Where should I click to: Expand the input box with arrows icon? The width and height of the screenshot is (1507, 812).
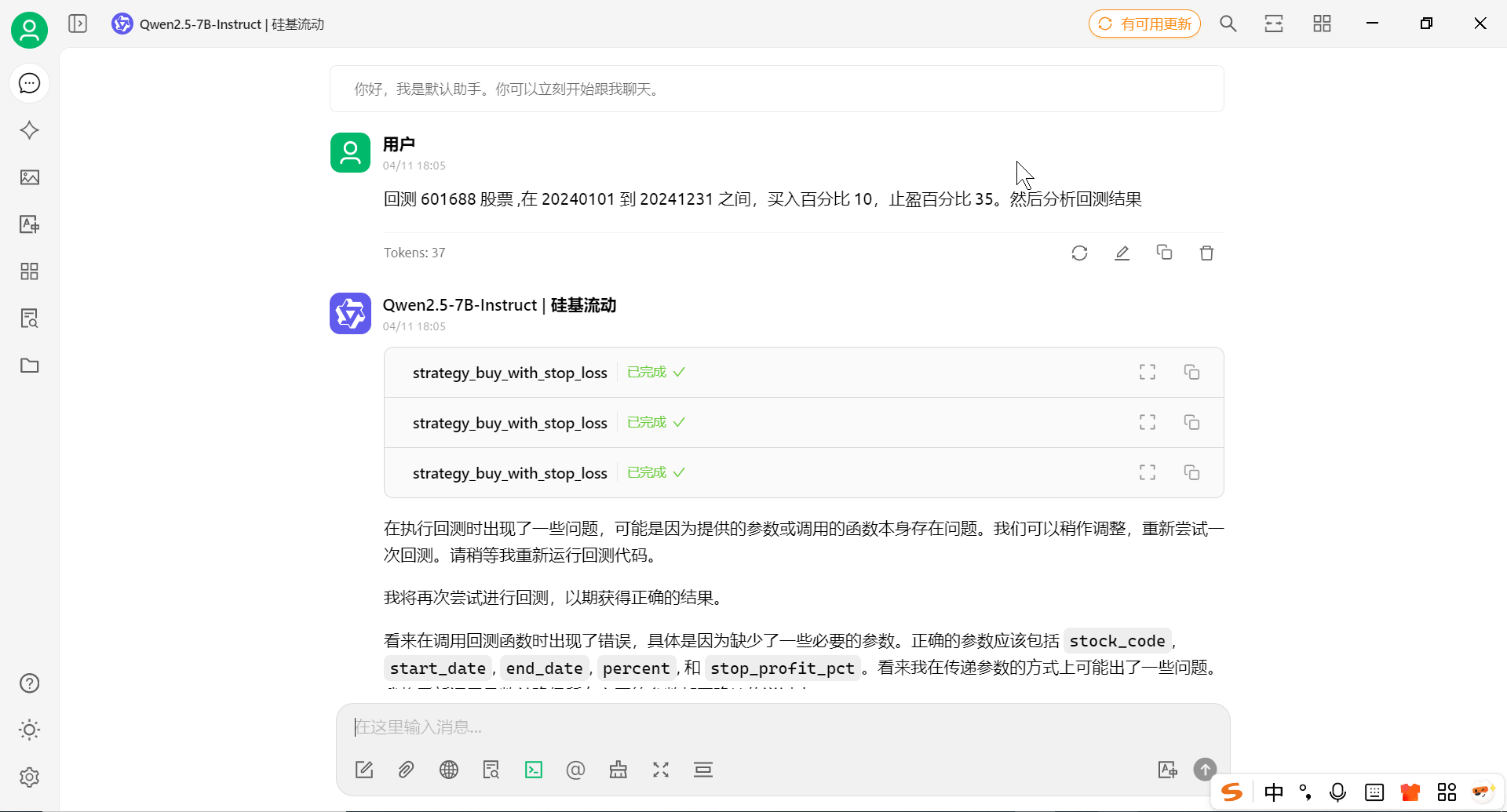661,770
